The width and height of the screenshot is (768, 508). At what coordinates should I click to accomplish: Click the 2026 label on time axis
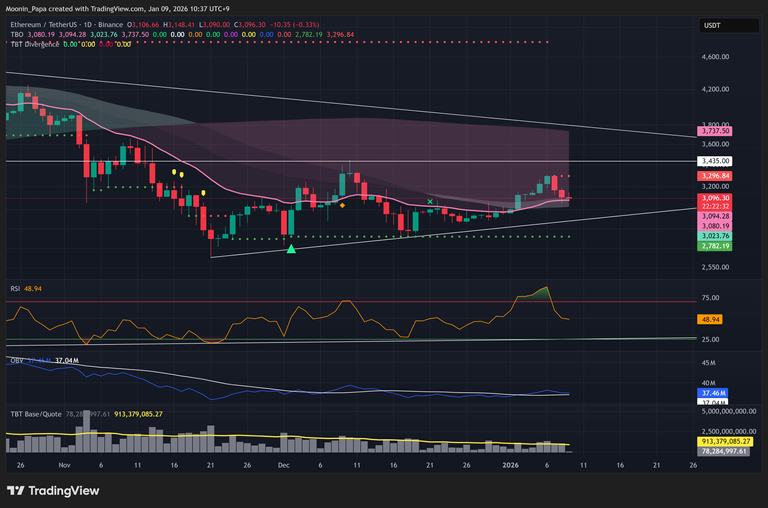(511, 466)
